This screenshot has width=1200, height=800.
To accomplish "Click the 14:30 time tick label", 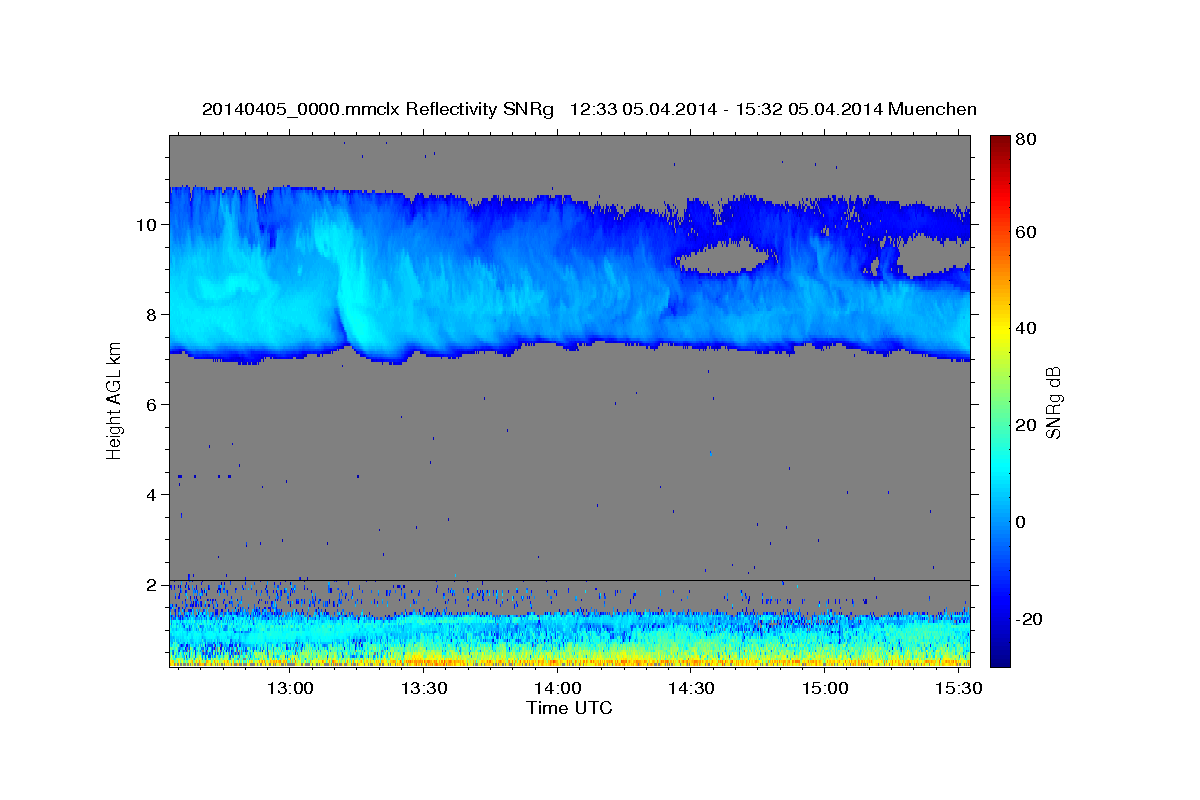I will [691, 688].
